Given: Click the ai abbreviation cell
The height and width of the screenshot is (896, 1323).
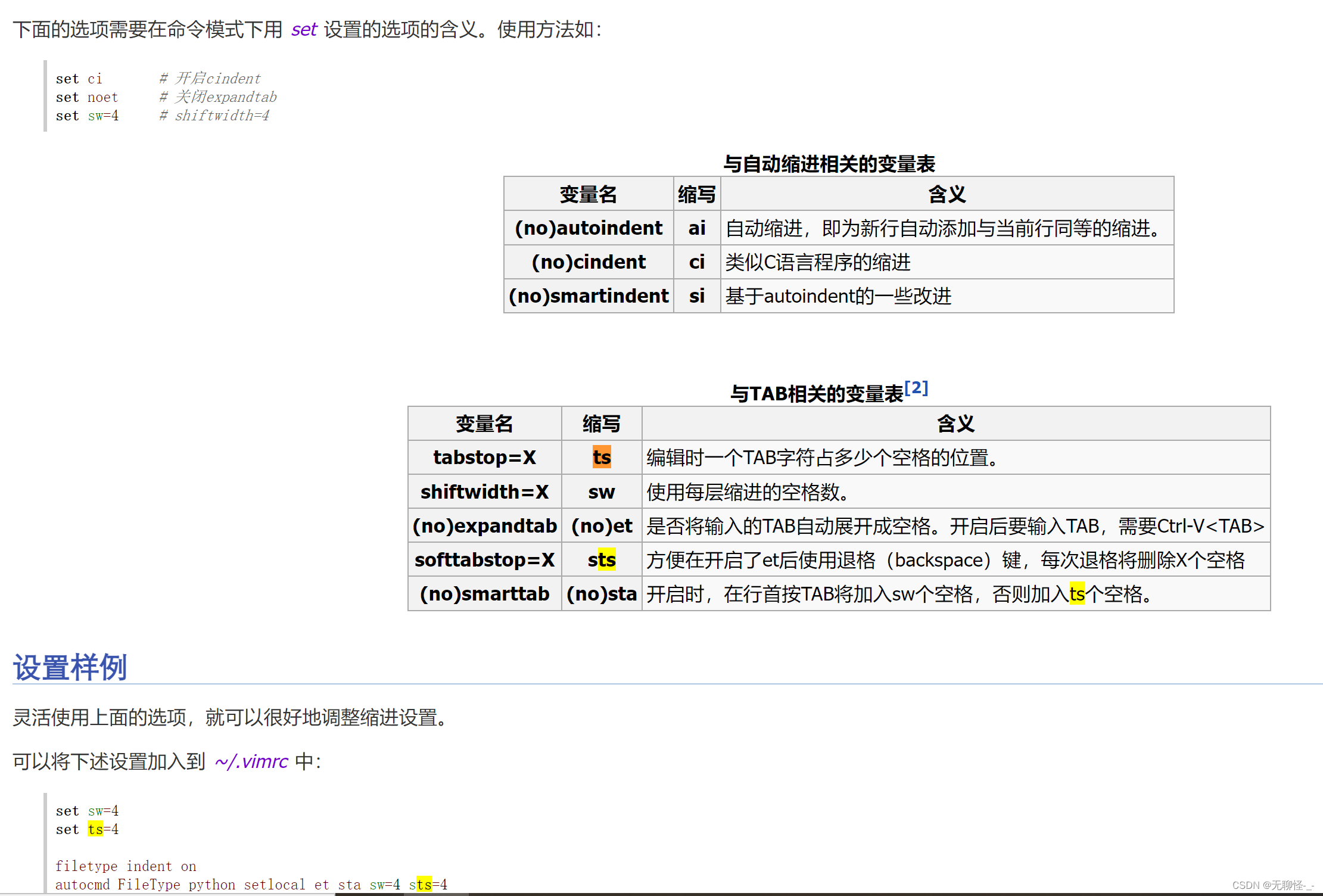Looking at the screenshot, I should (x=696, y=228).
